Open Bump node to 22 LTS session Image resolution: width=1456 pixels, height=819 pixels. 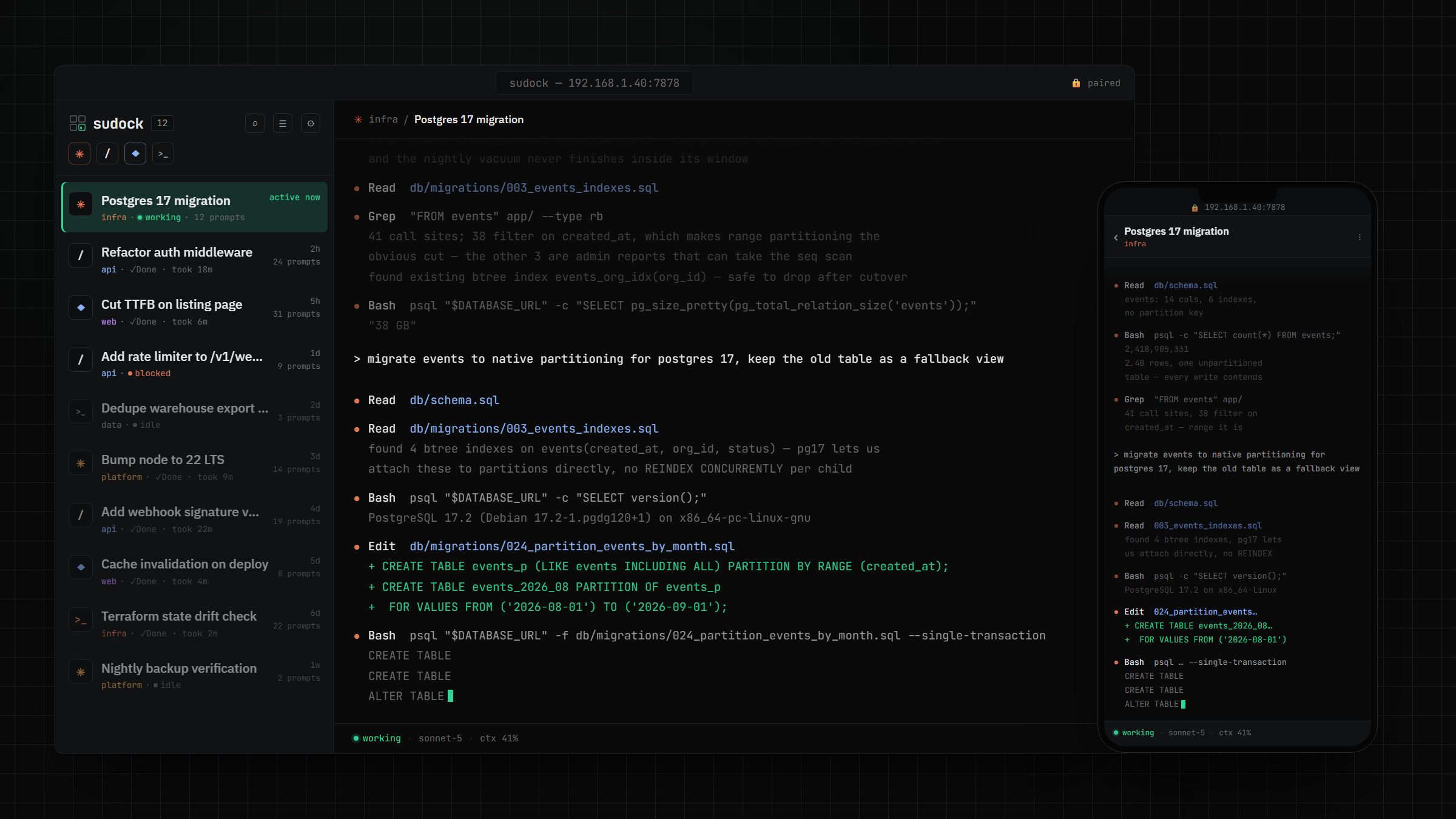point(195,467)
